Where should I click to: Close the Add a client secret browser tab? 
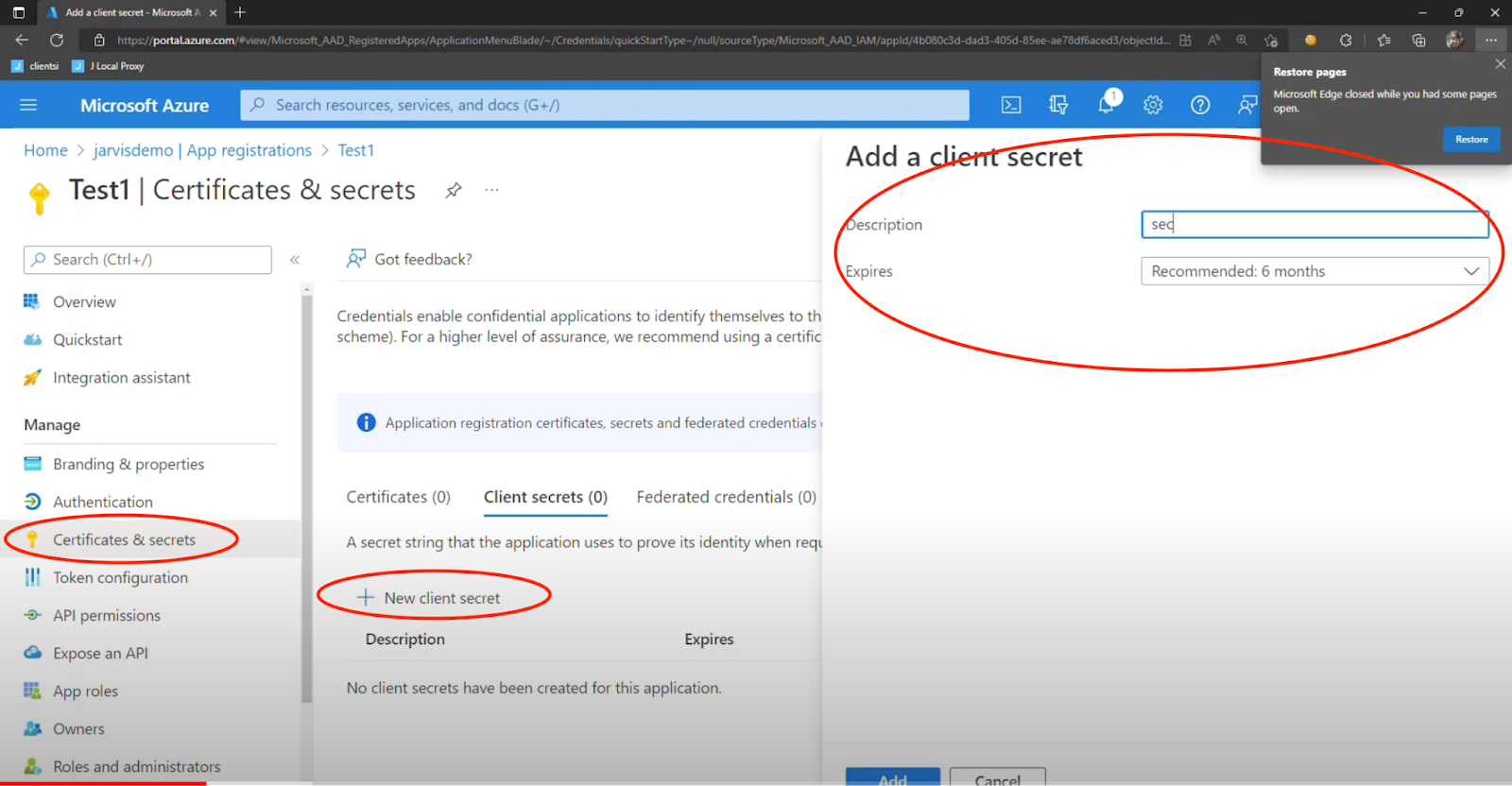[x=213, y=12]
